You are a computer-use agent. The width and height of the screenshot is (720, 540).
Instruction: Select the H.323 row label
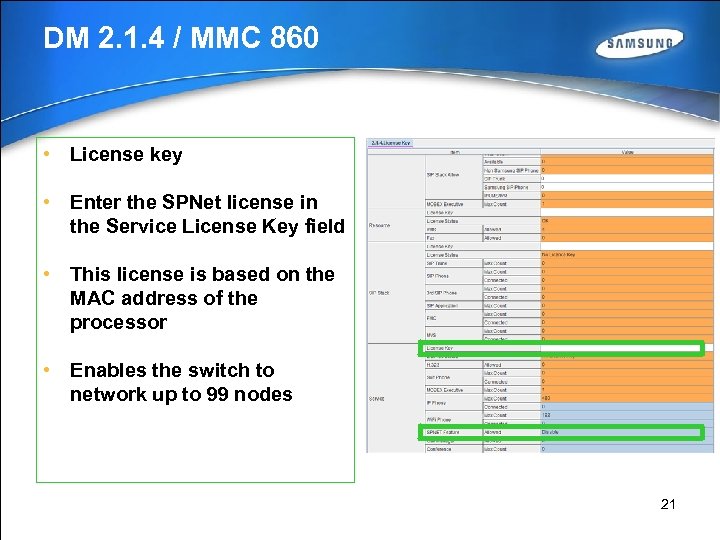point(454,365)
